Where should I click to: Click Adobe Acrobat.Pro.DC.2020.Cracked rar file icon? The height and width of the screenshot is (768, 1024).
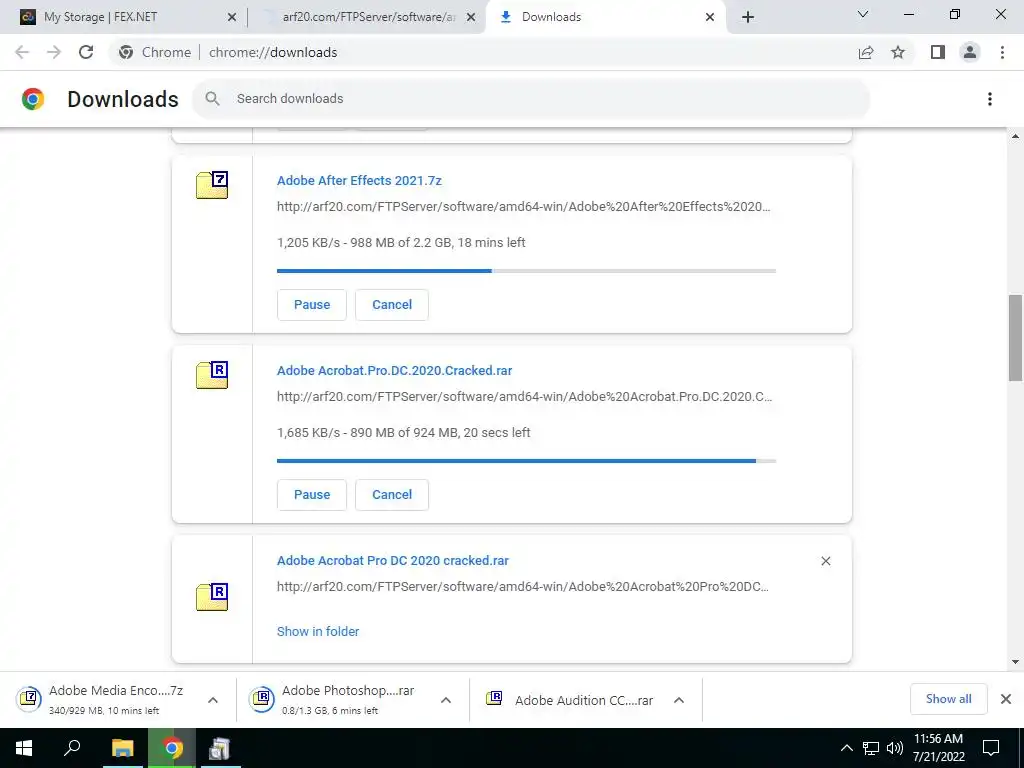[x=212, y=375]
